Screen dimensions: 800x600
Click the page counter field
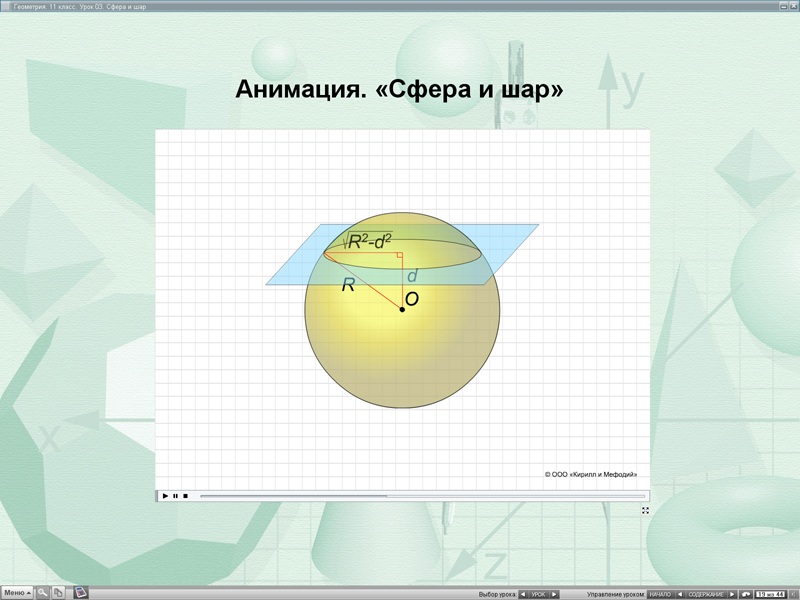pos(770,594)
